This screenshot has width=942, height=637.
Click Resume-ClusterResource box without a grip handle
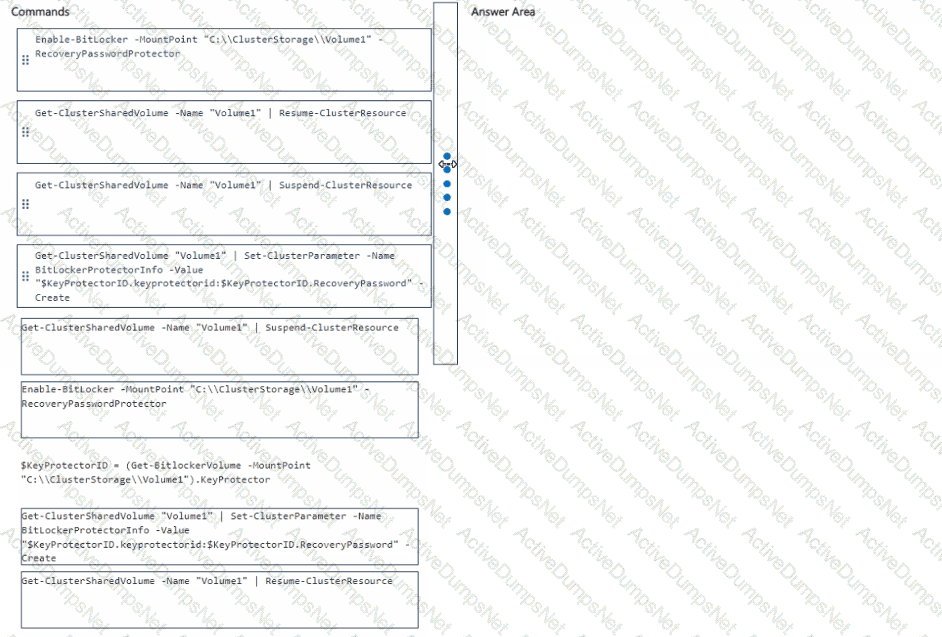click(220, 600)
